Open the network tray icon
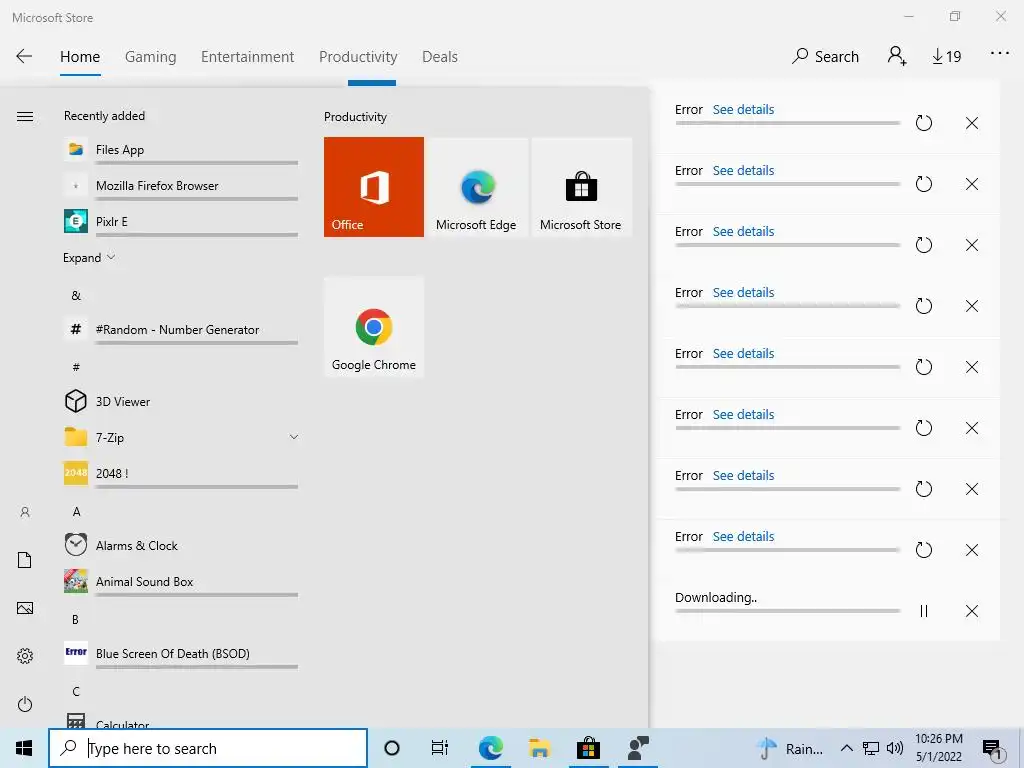The image size is (1024, 768). tap(871, 748)
